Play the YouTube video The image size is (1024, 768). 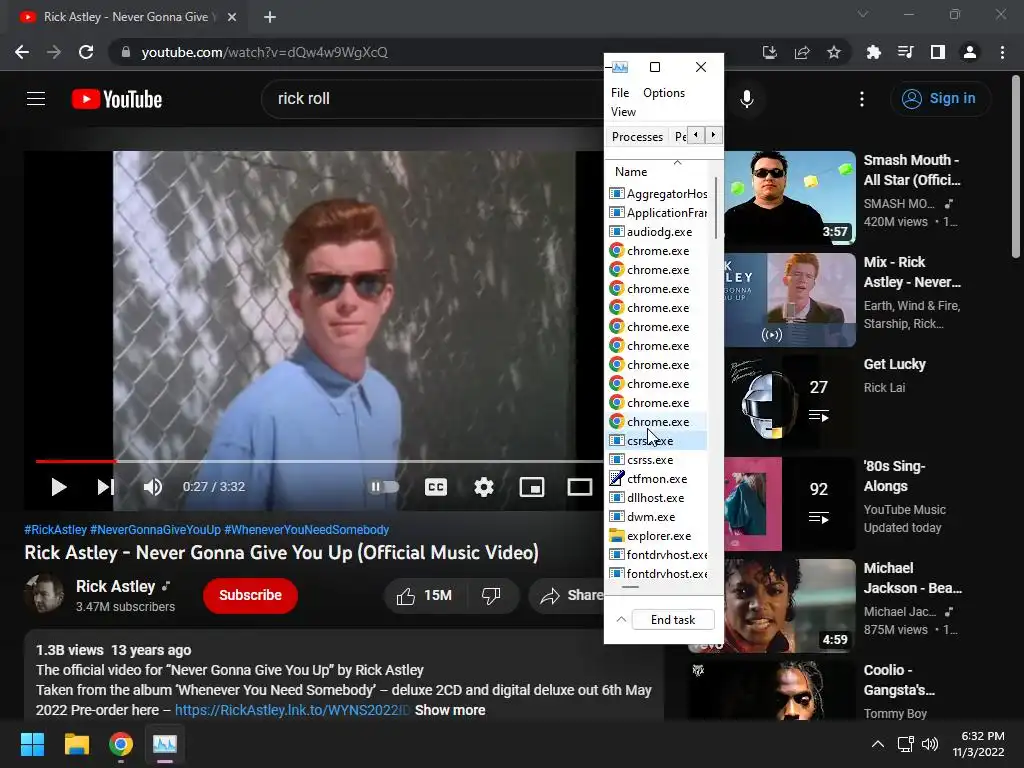click(x=59, y=487)
